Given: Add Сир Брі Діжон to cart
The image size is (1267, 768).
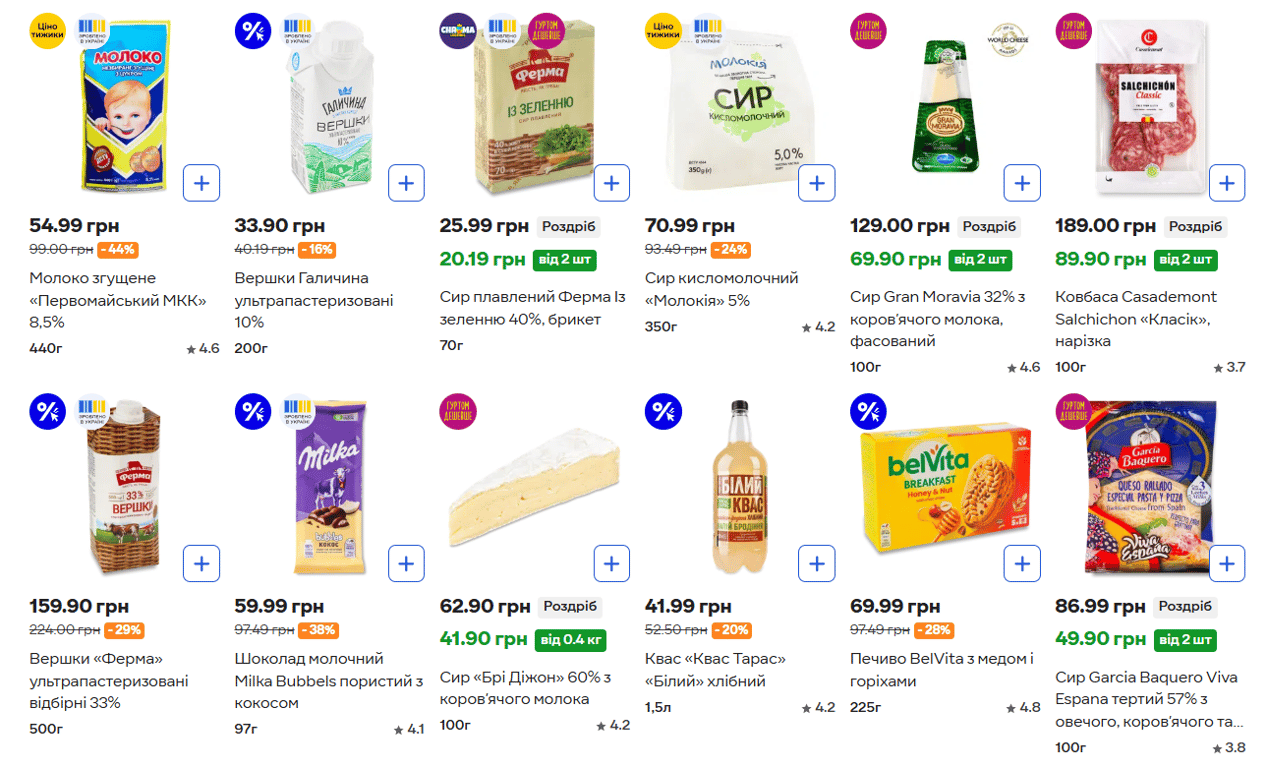Looking at the screenshot, I should coord(611,563).
